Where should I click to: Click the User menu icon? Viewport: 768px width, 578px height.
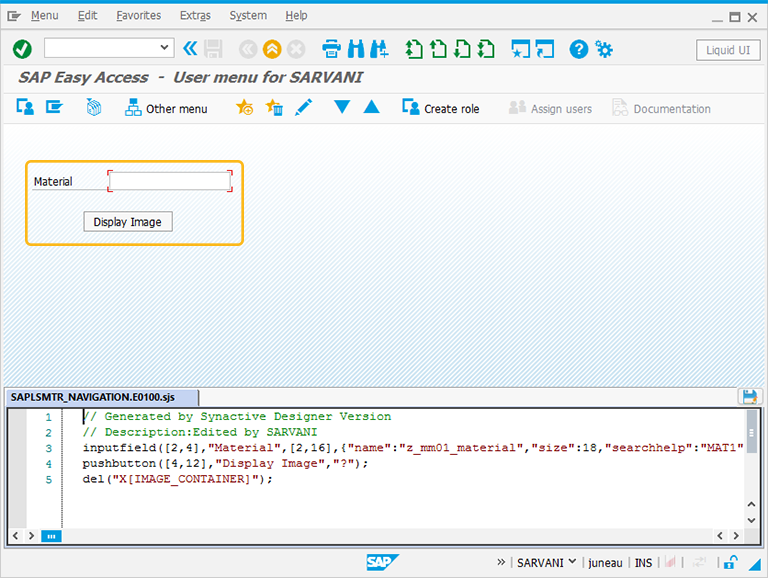(x=25, y=107)
